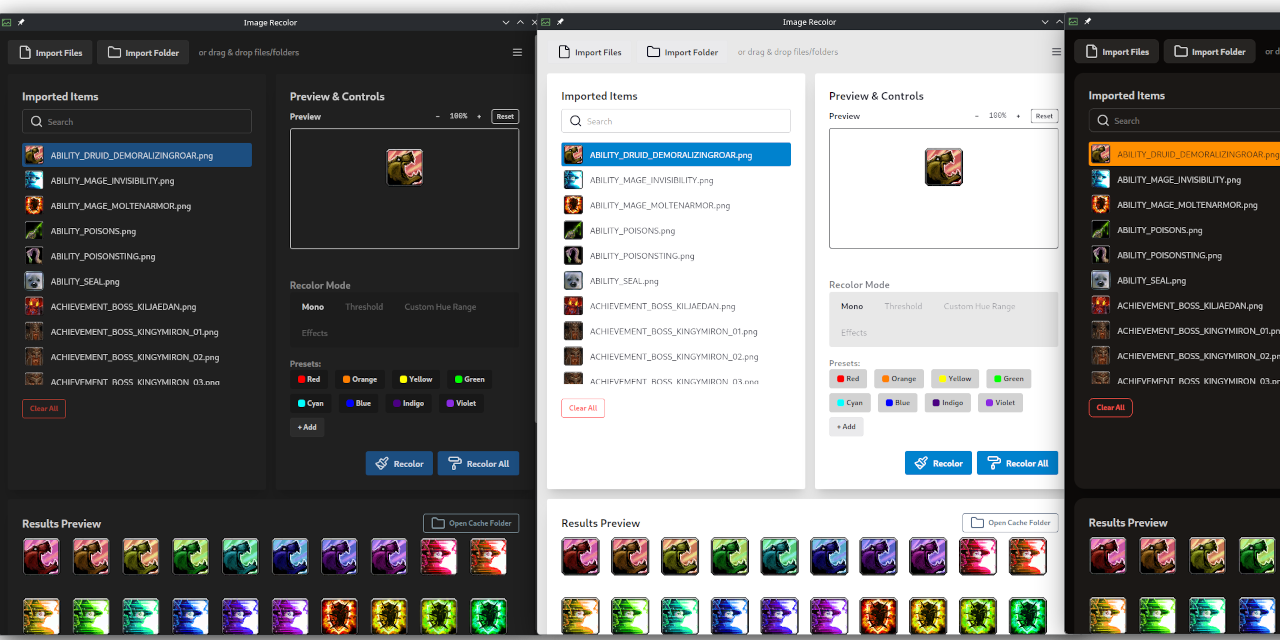Select ABILITY_POISONSTING.png name in left dark window
This screenshot has height=640, width=1280.
[103, 256]
